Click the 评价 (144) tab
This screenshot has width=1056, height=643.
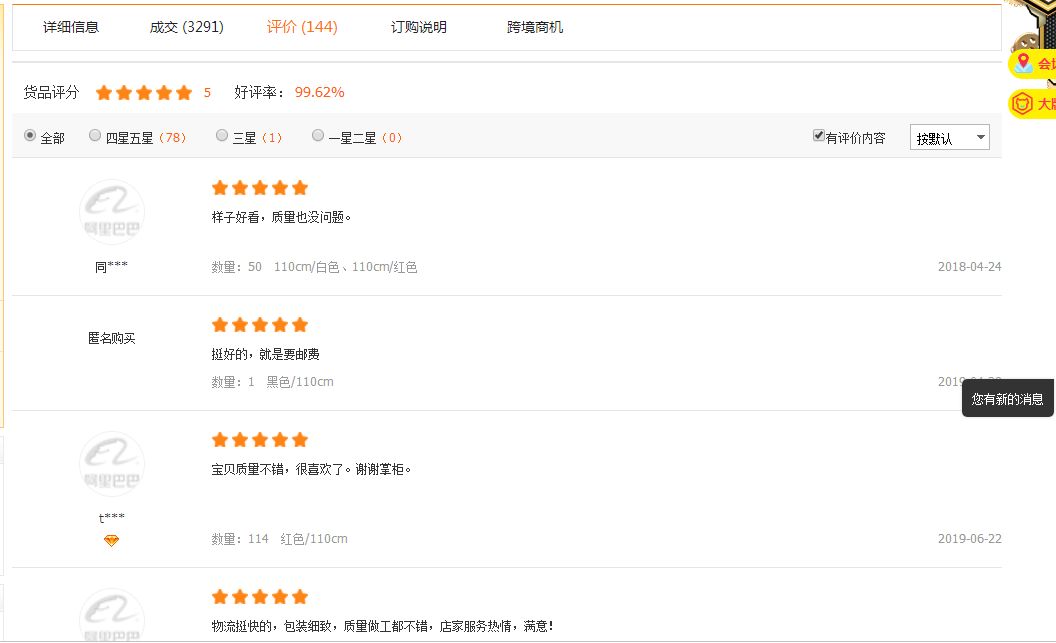tap(302, 27)
